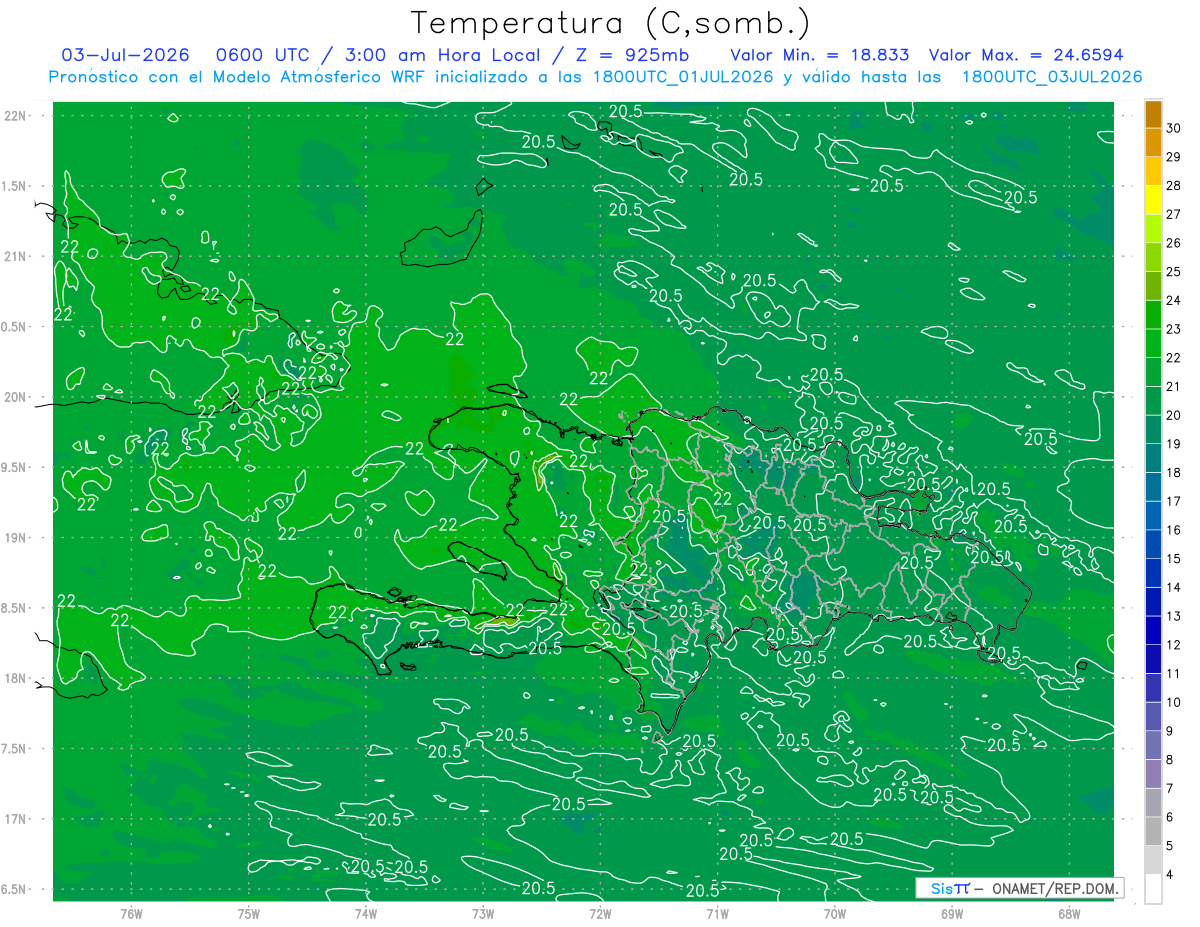Click the colorbar scale label "10"
Viewport: 1200px width, 927px height.
coord(1173,702)
